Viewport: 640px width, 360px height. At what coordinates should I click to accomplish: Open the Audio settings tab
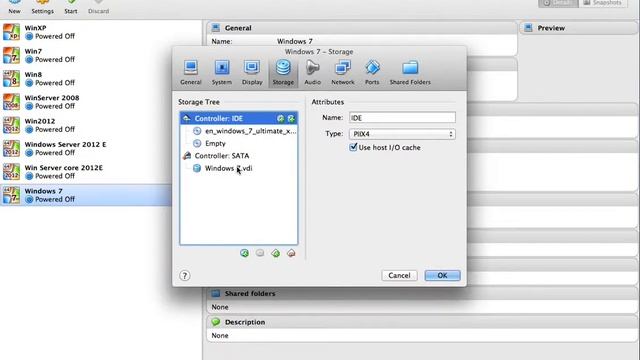312,73
